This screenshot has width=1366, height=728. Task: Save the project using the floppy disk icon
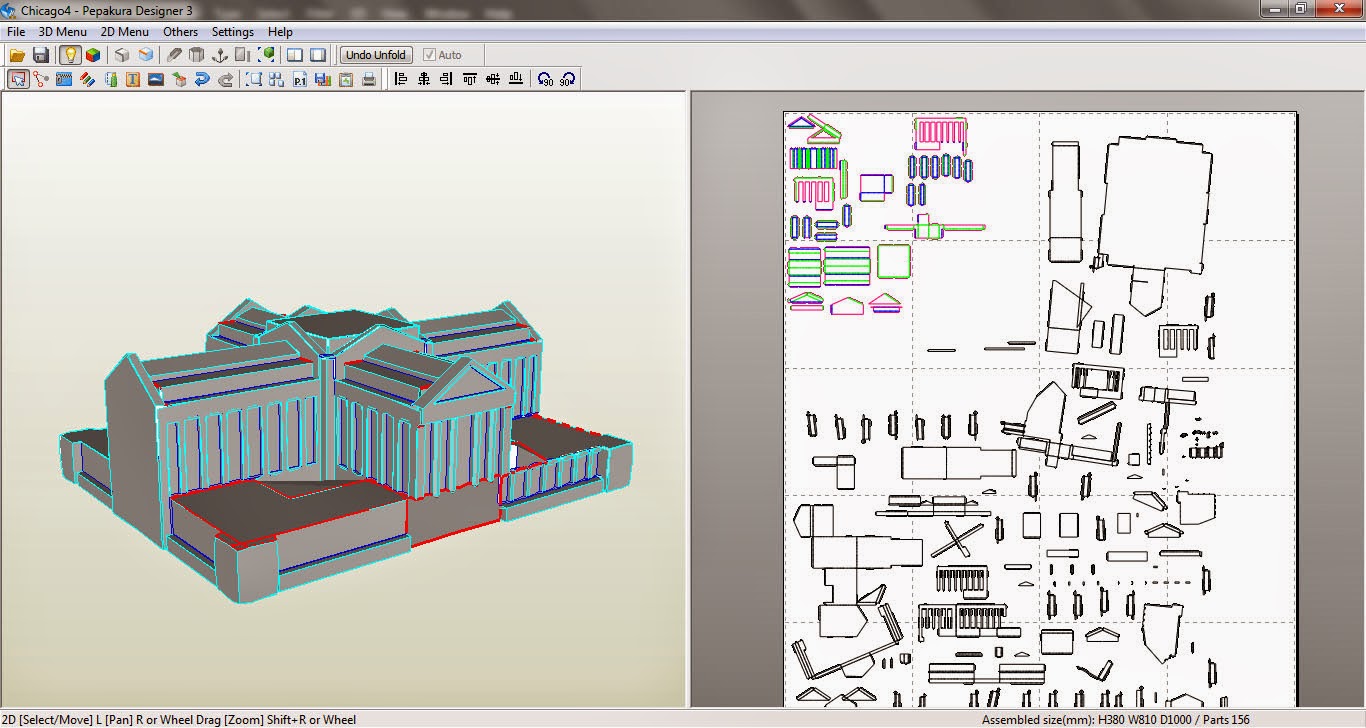[41, 55]
